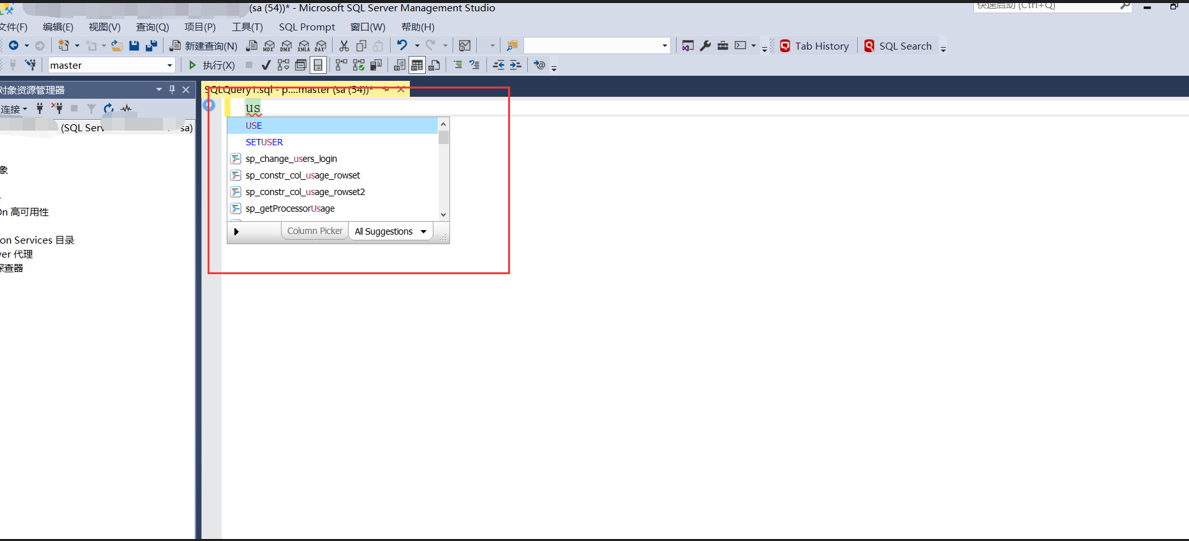Viewport: 1189px width, 541px height.
Task: Click the Parse checkmark icon
Action: tap(266, 65)
